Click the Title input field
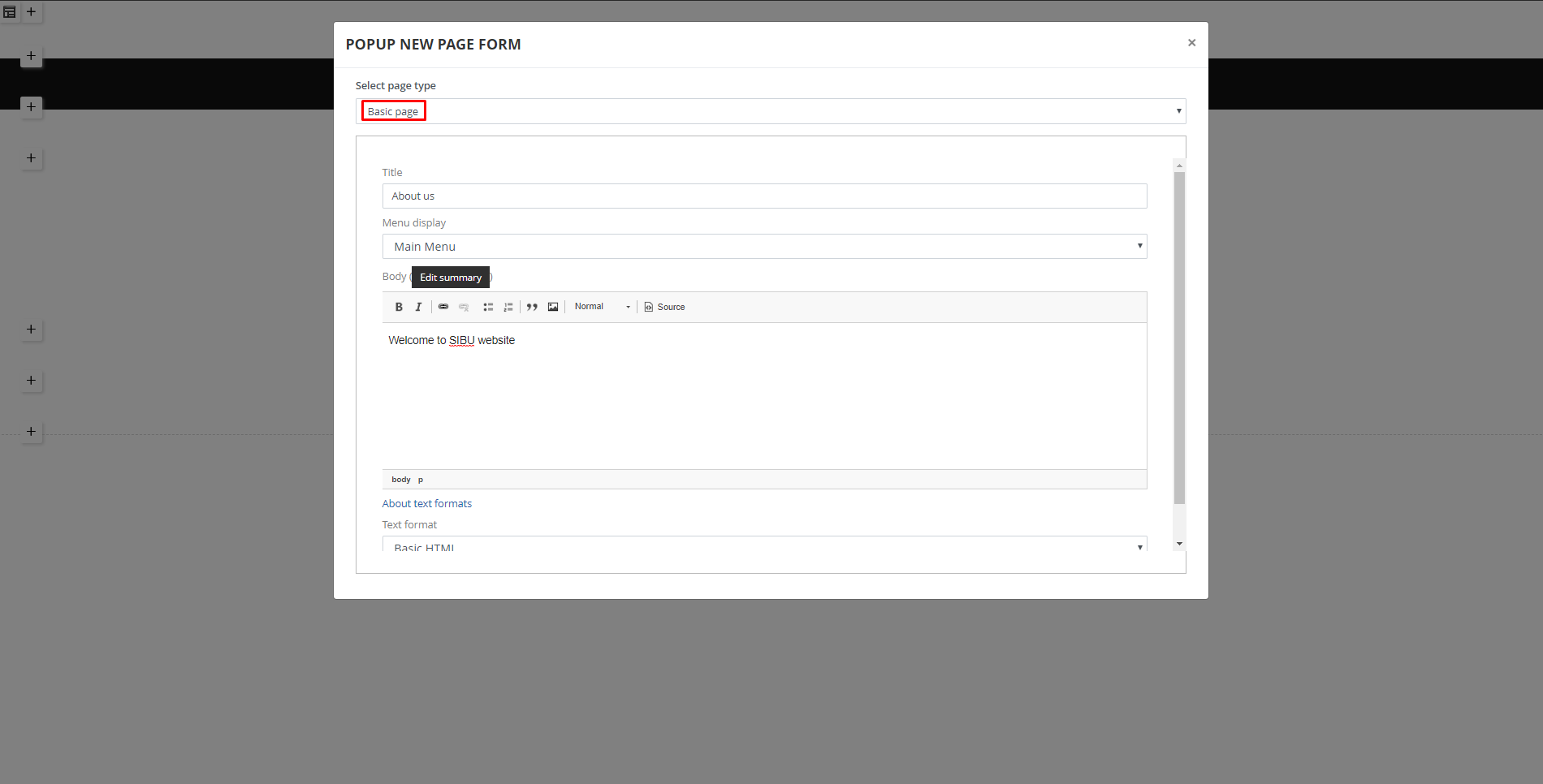The width and height of the screenshot is (1543, 784). click(x=764, y=196)
